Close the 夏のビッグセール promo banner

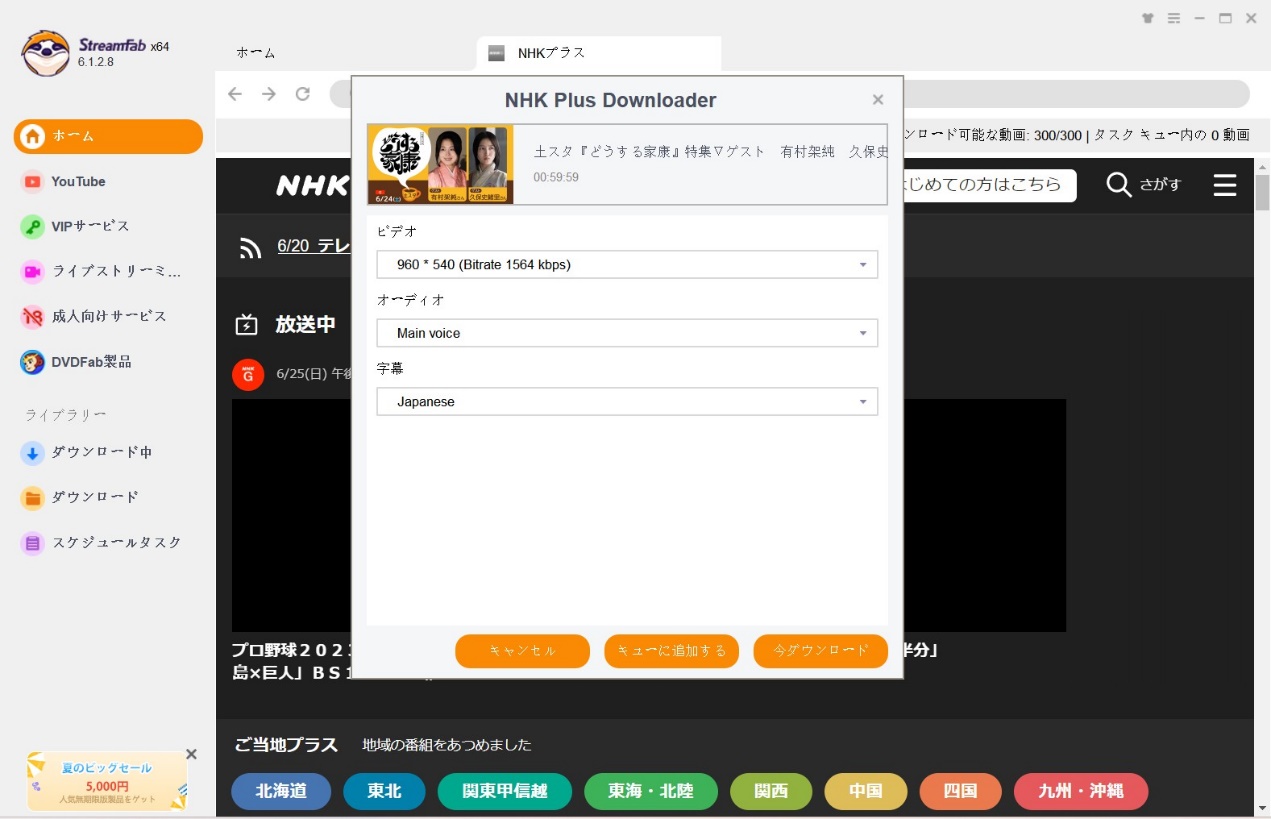coord(192,754)
